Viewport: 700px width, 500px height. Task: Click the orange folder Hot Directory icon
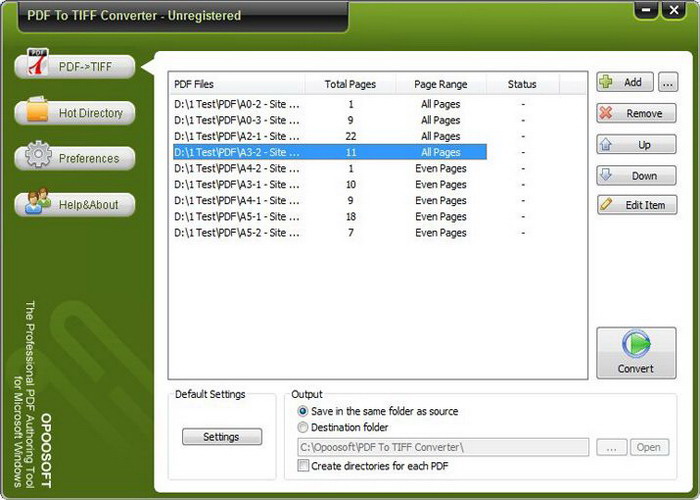[37, 109]
